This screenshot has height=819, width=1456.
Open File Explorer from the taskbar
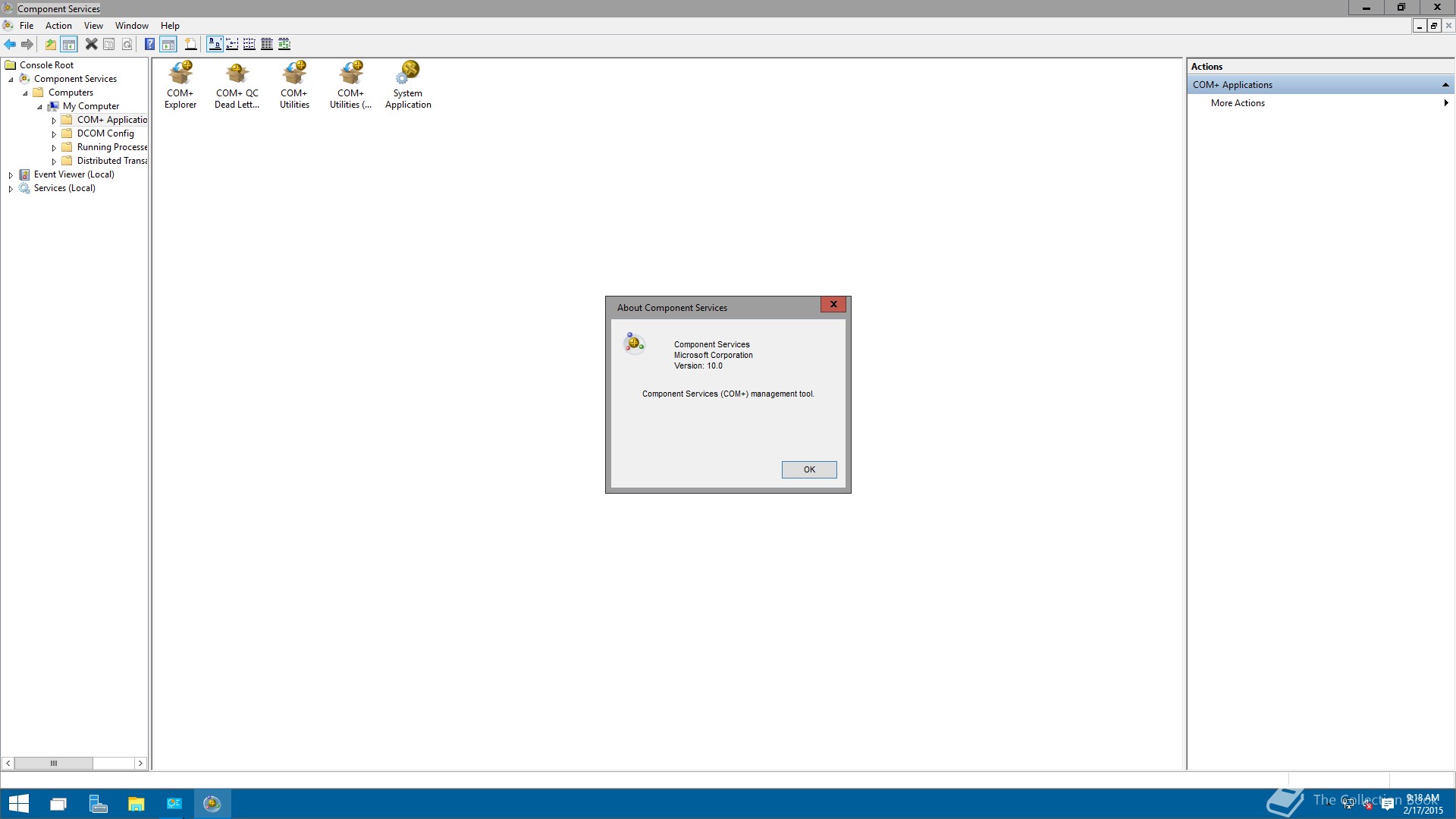[136, 804]
